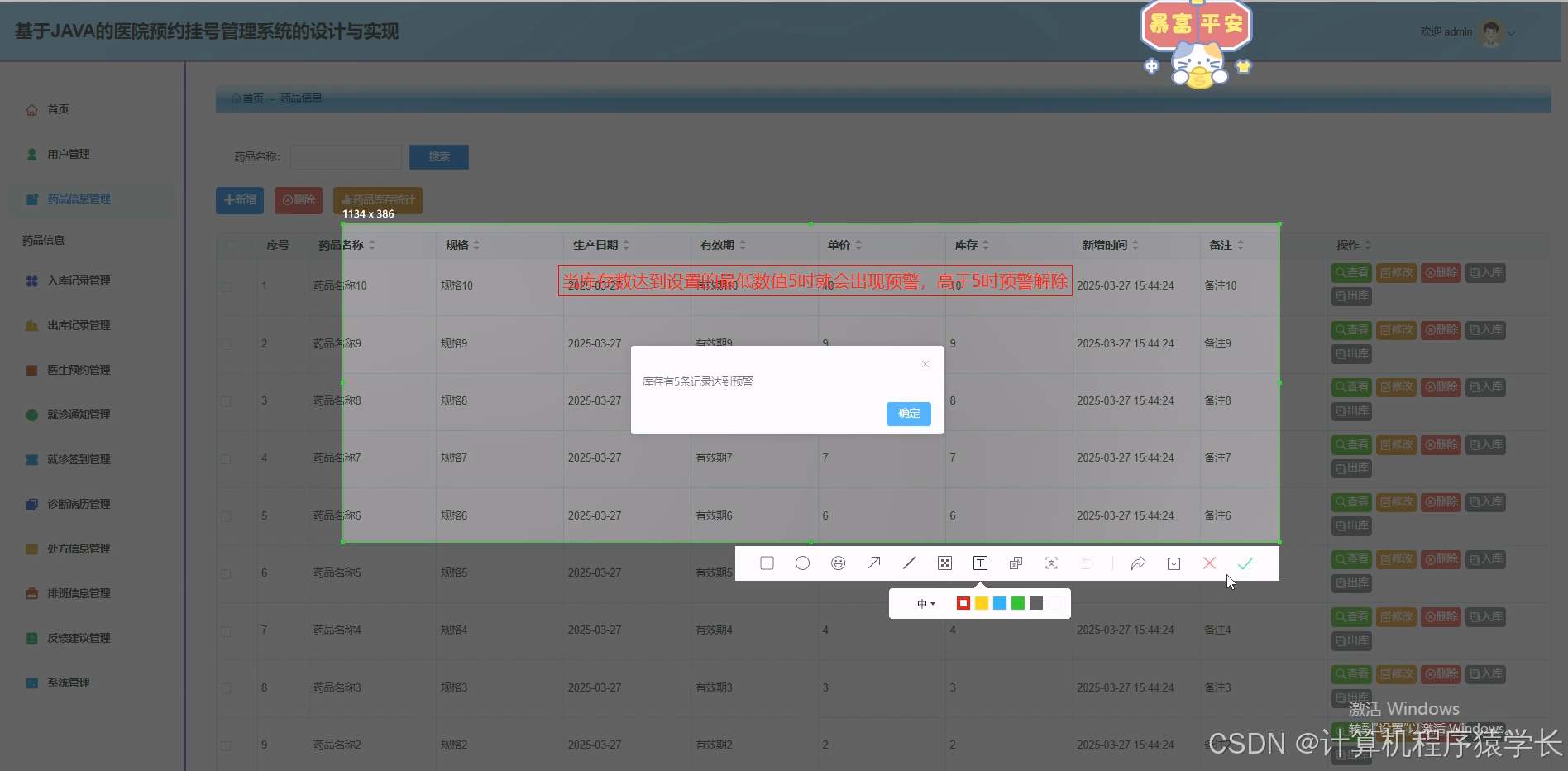Forward the screenshot with share arrow

pos(1138,563)
